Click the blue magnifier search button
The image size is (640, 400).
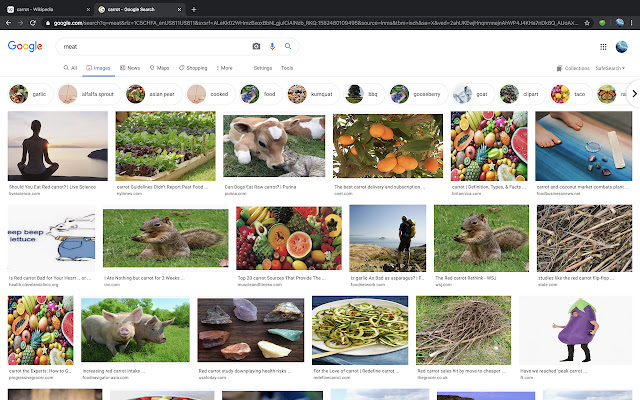click(x=288, y=46)
